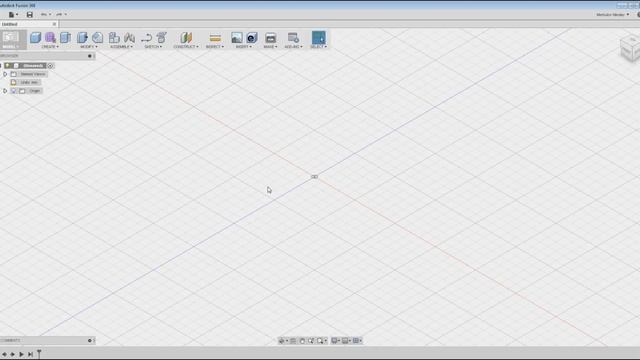
Task: Play the design timeline
Action: pos(21,354)
